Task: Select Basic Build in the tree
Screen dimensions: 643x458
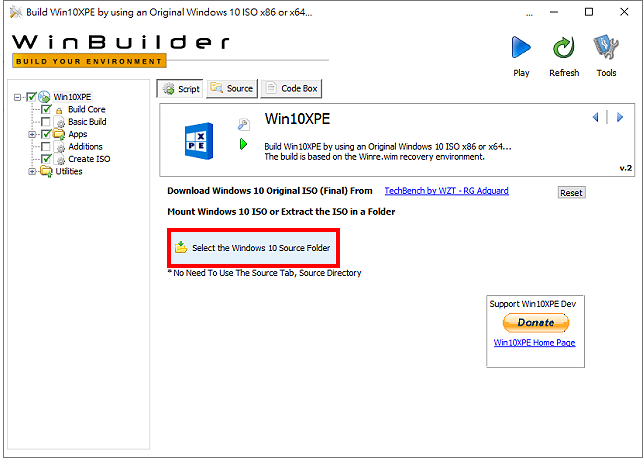Action: pos(87,122)
